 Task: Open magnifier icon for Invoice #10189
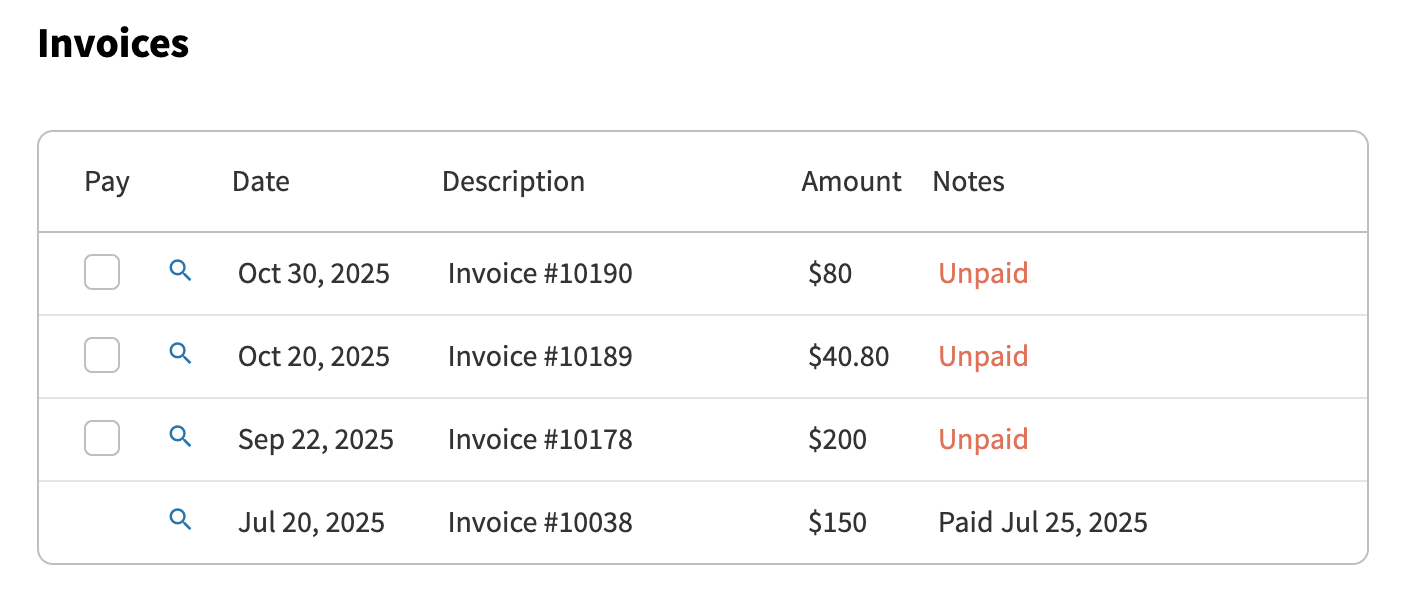click(180, 353)
